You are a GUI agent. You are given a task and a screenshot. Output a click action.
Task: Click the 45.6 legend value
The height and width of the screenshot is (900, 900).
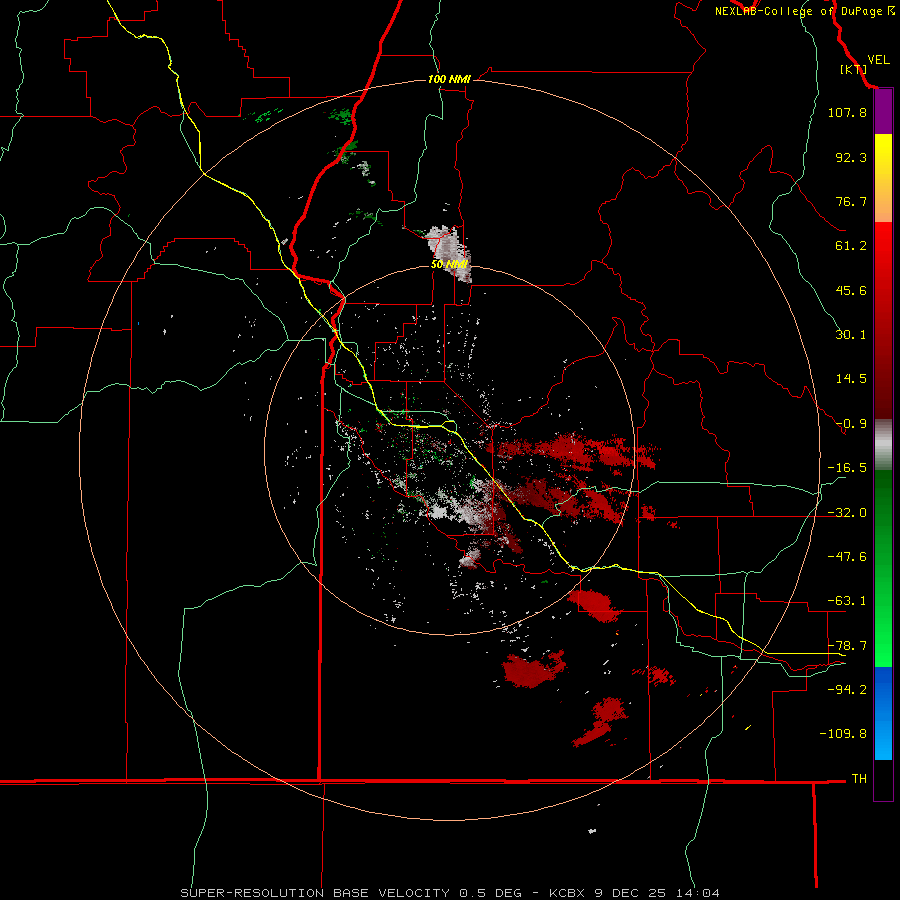851,290
